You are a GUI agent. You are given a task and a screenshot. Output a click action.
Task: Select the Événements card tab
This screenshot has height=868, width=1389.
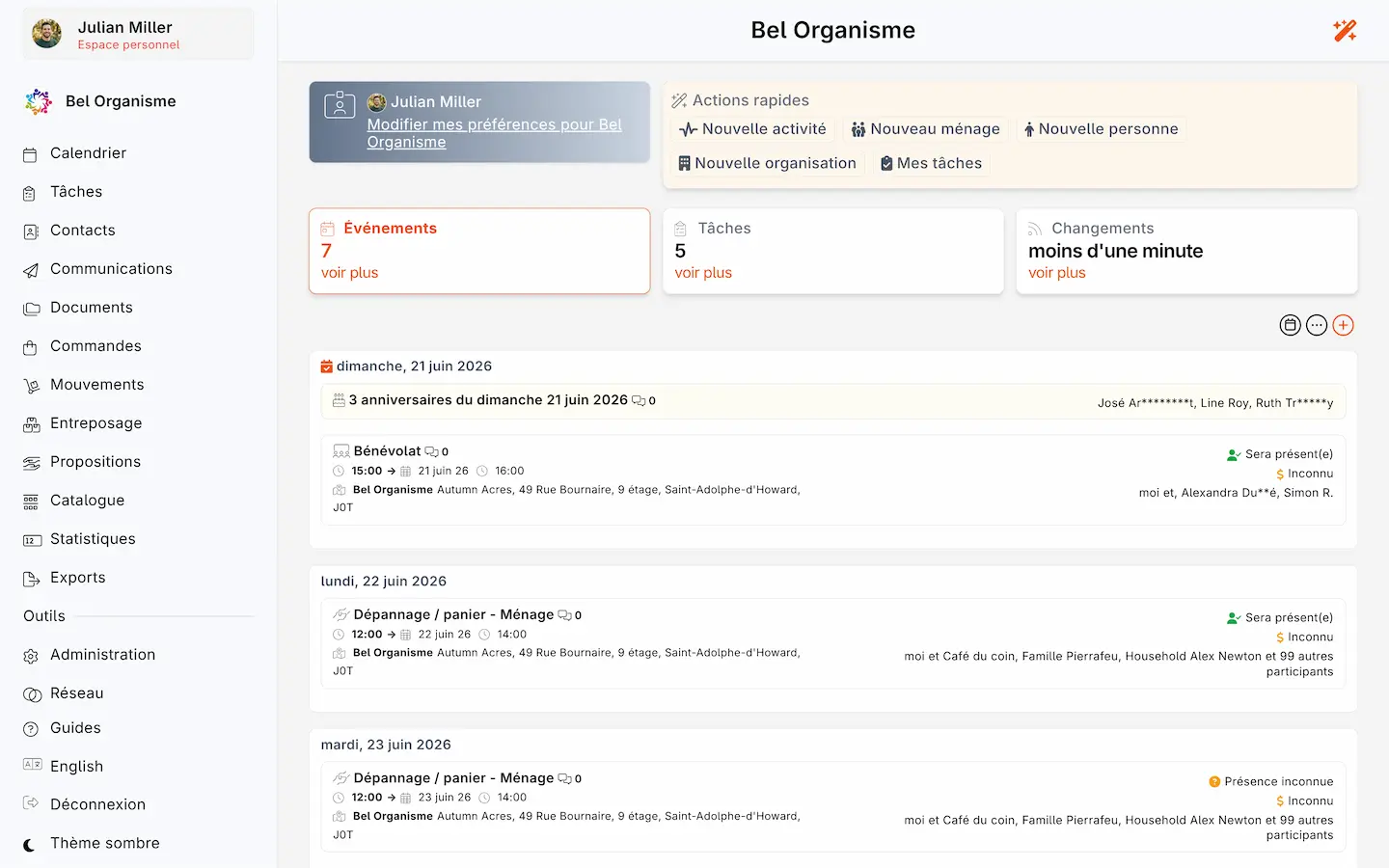coord(479,251)
